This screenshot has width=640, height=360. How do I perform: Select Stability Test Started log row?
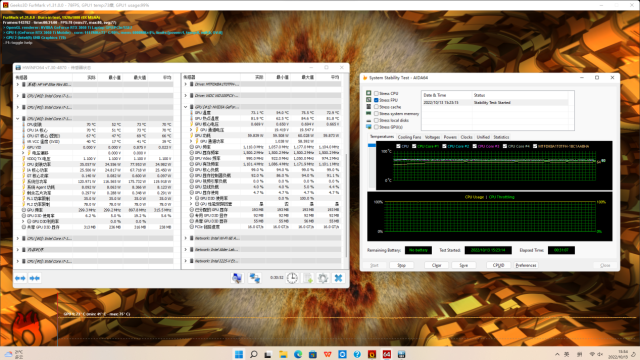[495, 102]
